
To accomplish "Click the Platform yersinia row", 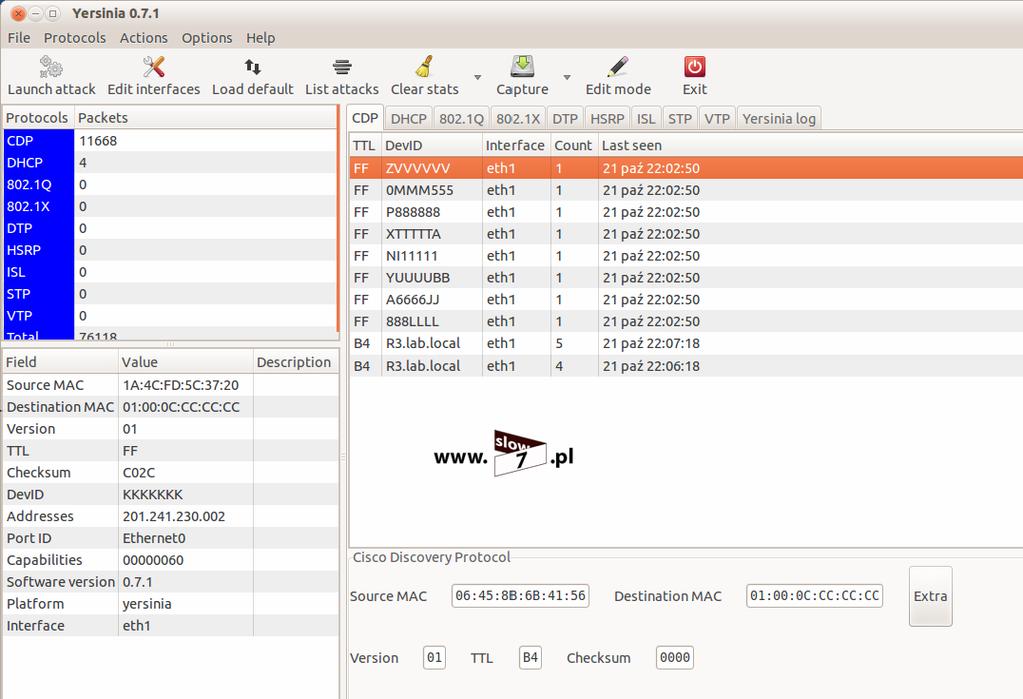I will [170, 604].
